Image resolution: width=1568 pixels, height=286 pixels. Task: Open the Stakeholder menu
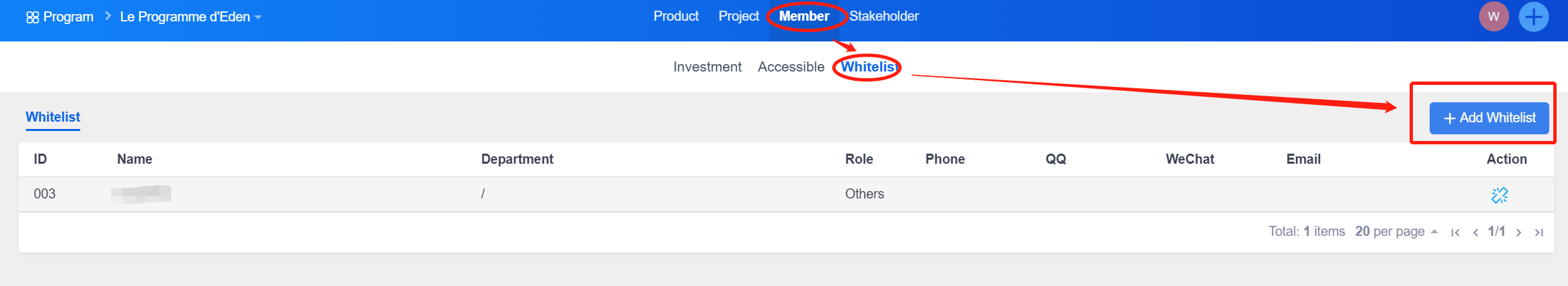pos(884,16)
